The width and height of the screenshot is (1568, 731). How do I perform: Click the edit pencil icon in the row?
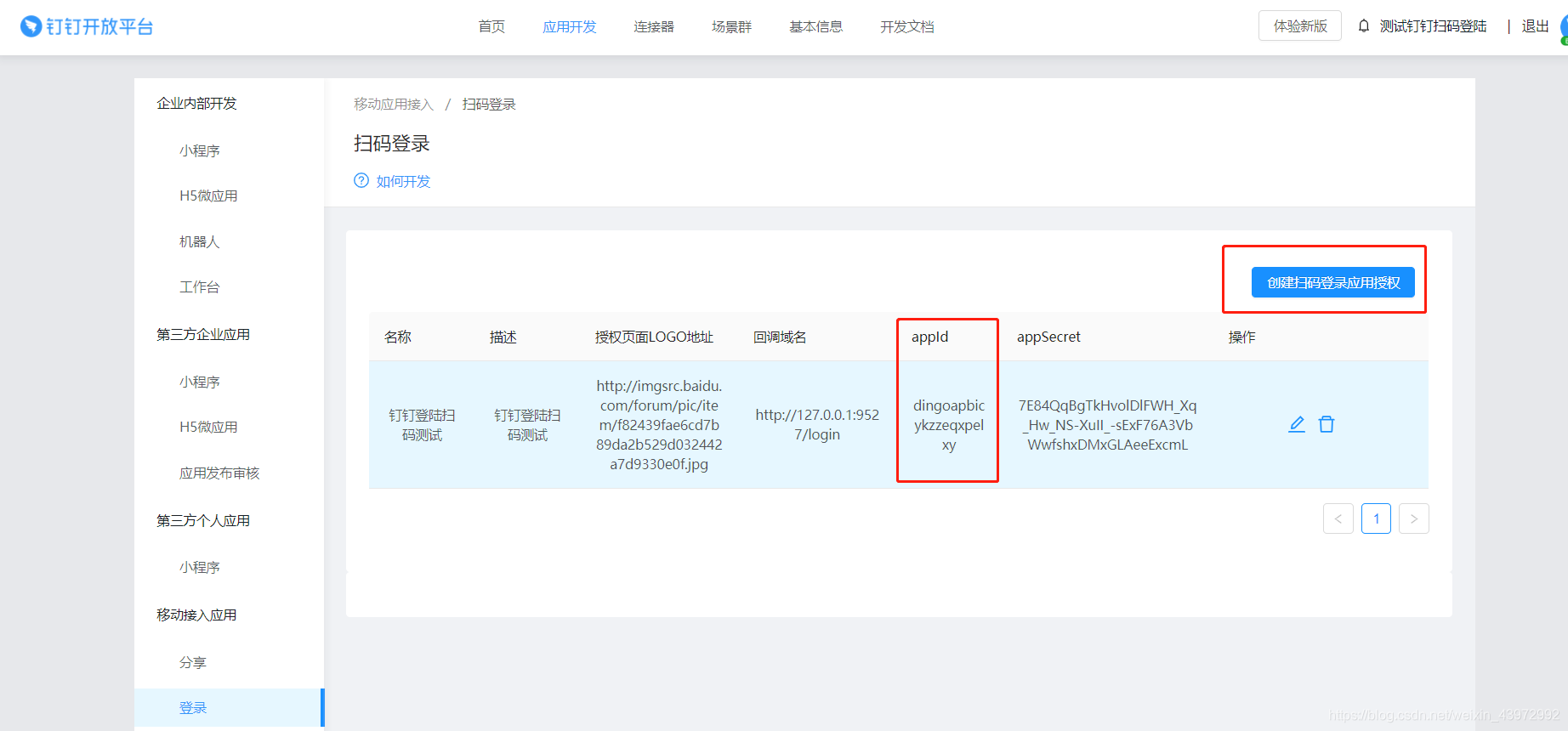pos(1297,424)
